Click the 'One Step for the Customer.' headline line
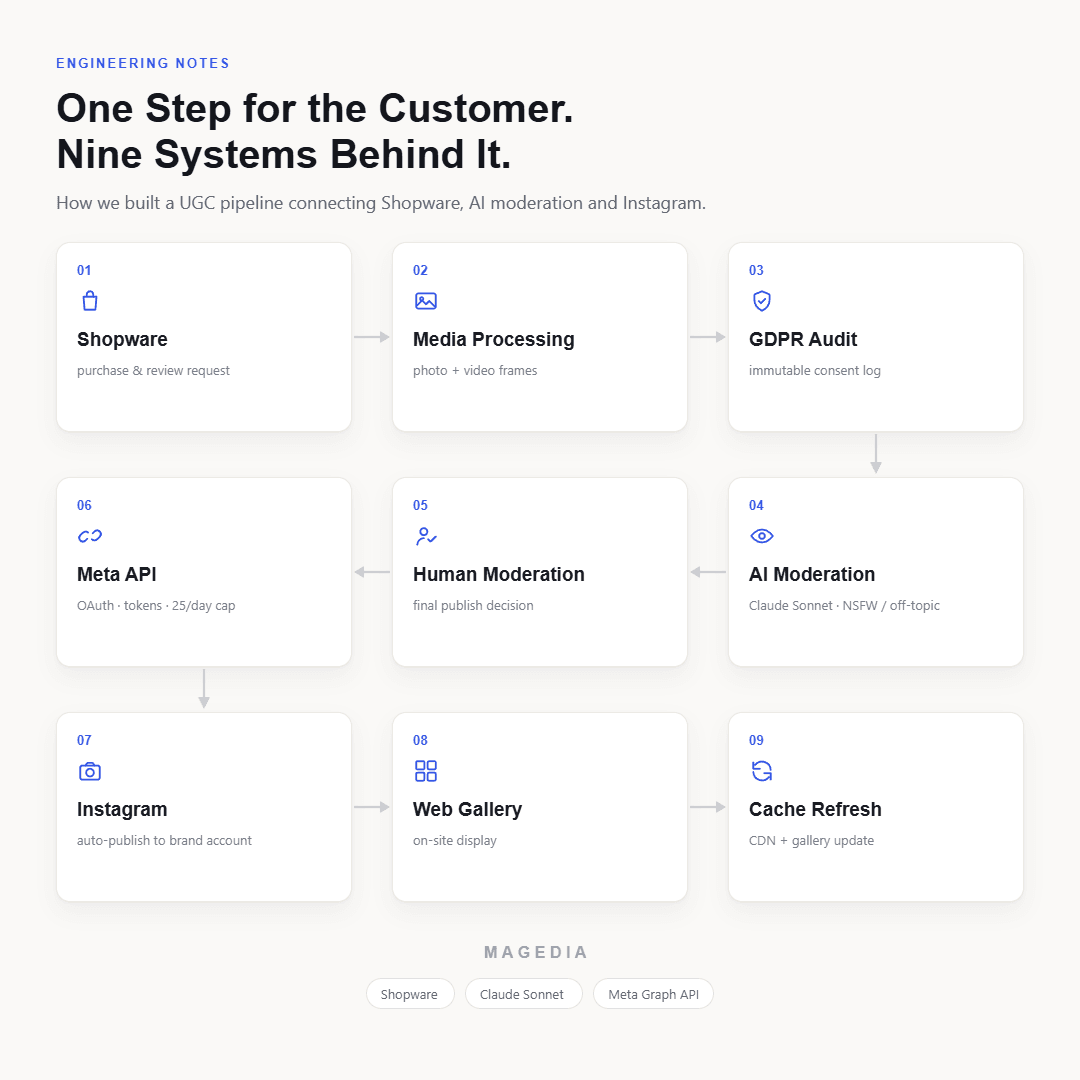Image resolution: width=1080 pixels, height=1080 pixels. click(315, 108)
